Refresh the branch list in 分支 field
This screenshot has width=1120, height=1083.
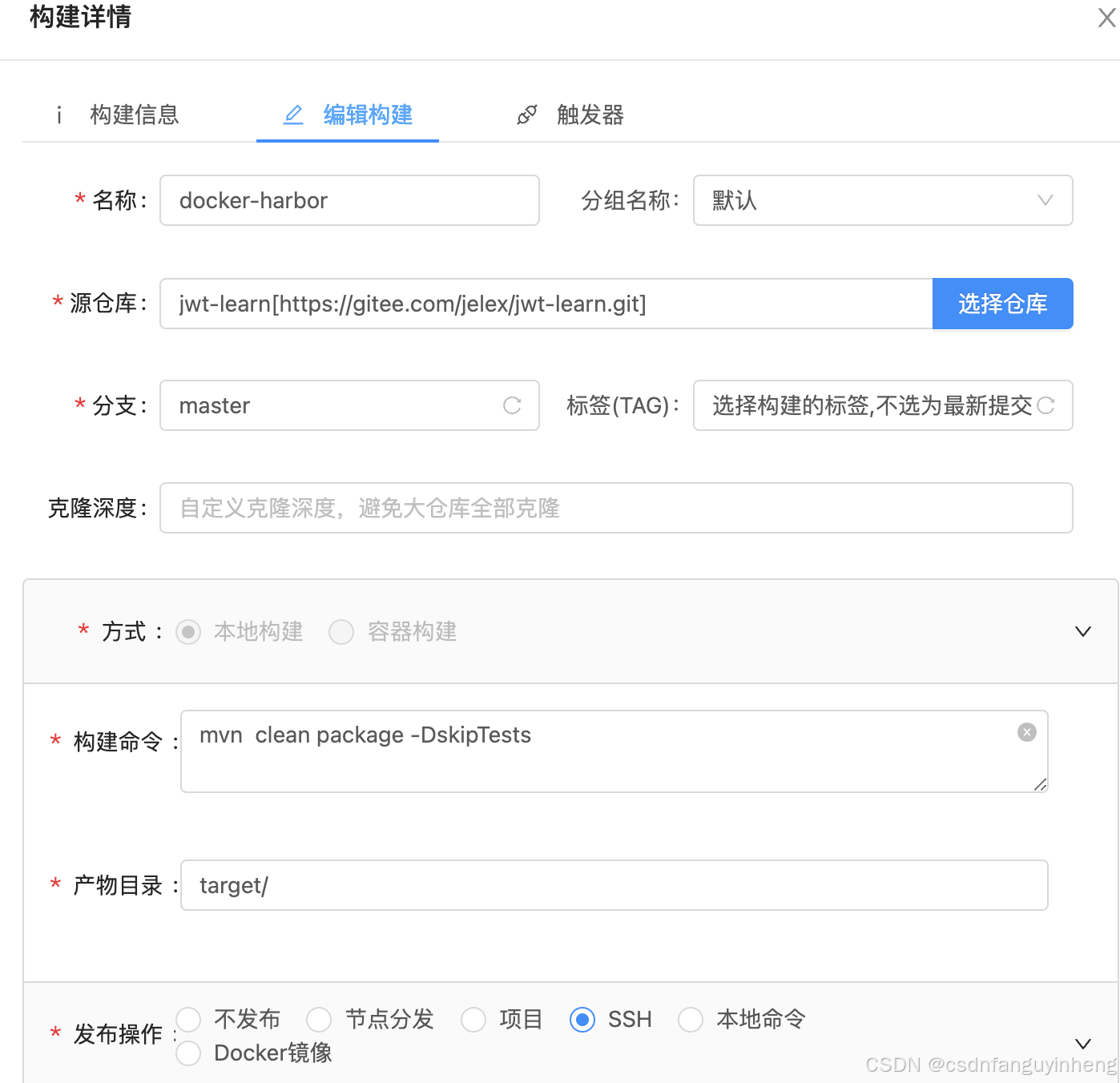512,406
